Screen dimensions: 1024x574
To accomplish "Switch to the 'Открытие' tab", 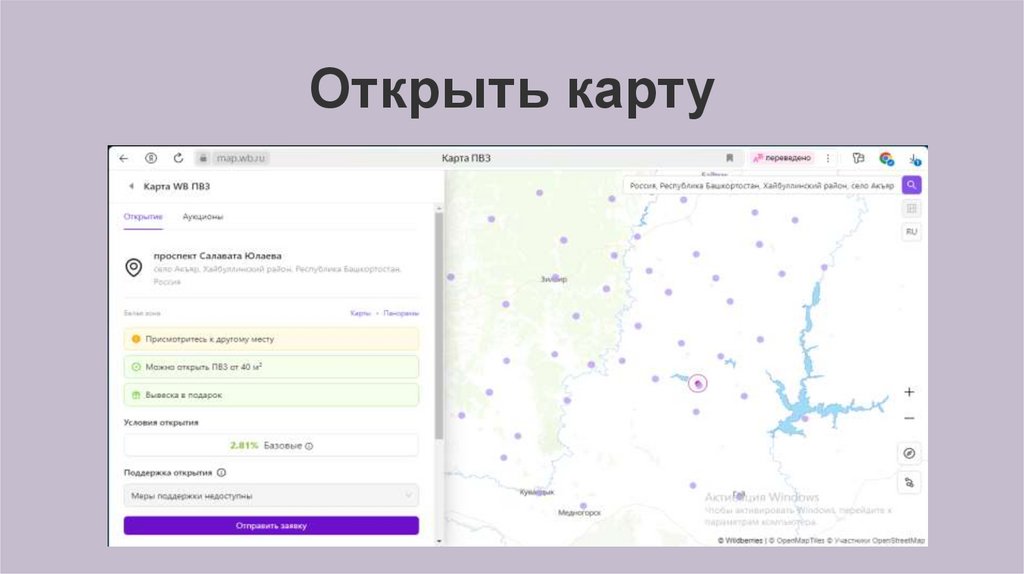I will (x=143, y=217).
